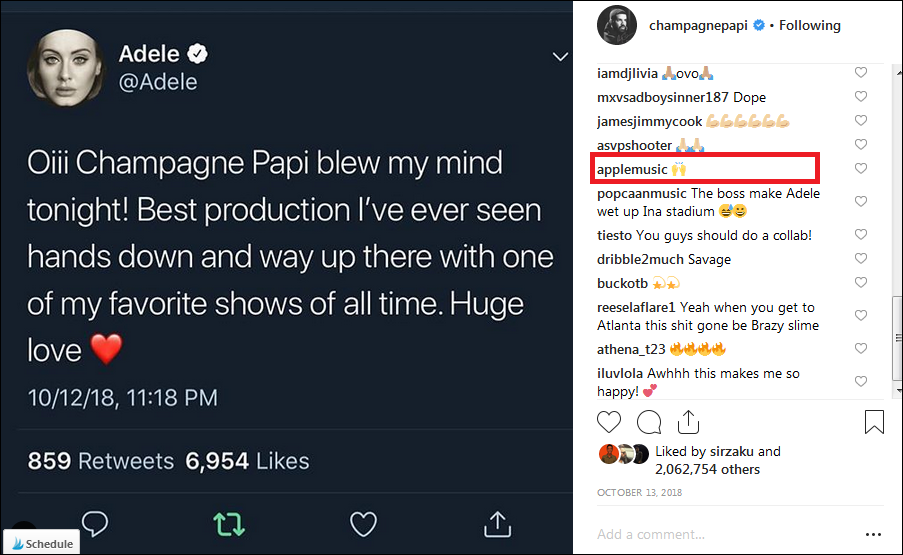The height and width of the screenshot is (555, 903).
Task: View the 2,062,754 others likes list
Action: tap(707, 469)
